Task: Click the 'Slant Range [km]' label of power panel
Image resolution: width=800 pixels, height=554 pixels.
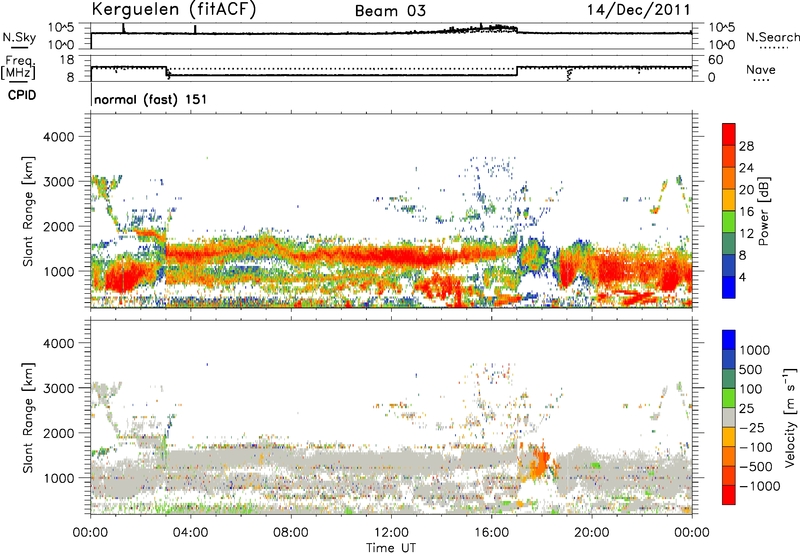Action: 28,211
